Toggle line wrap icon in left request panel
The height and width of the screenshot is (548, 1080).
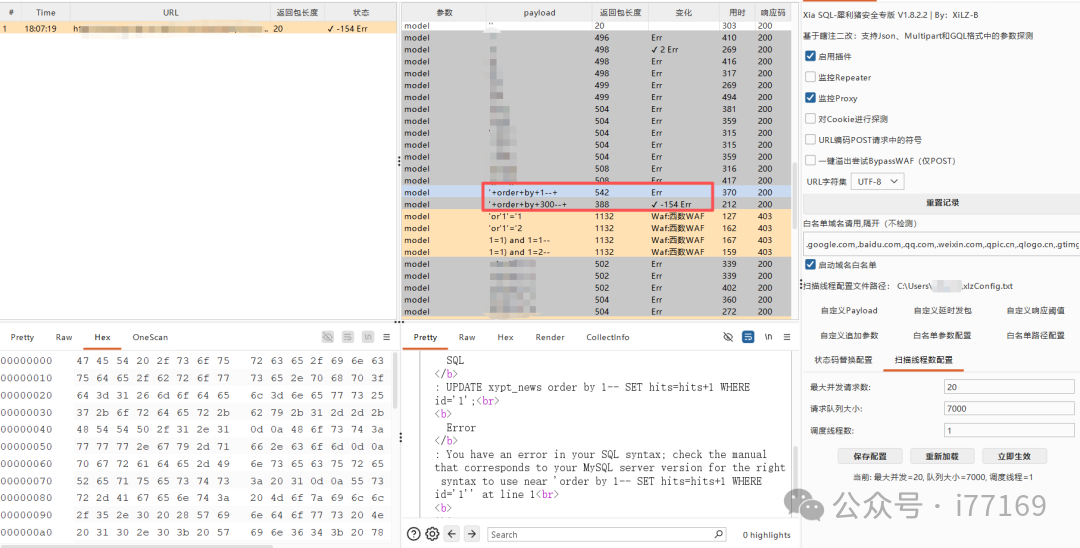pyautogui.click(x=348, y=337)
